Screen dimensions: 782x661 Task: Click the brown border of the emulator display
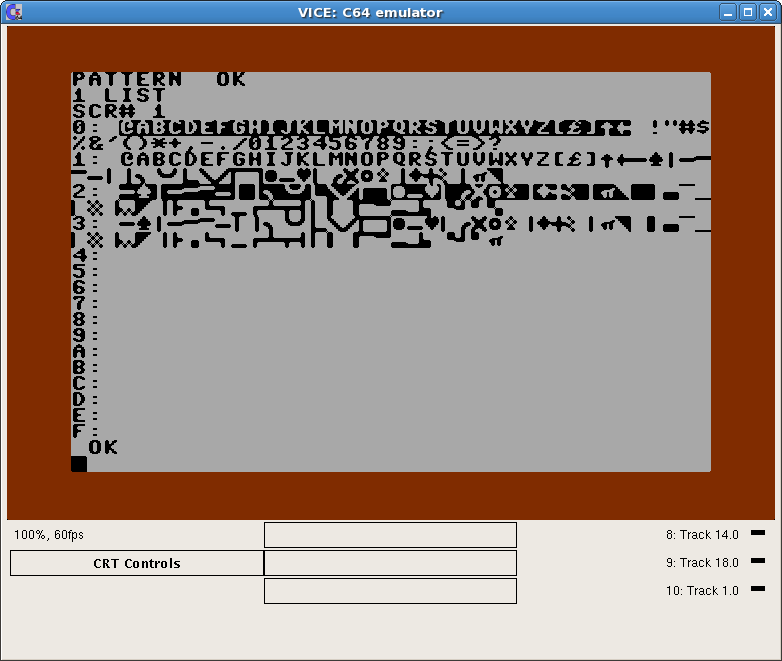(390, 495)
